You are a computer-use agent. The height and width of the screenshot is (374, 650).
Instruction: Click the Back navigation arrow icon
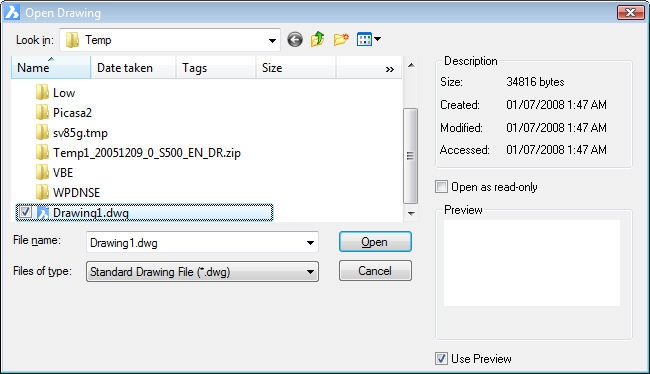[295, 40]
